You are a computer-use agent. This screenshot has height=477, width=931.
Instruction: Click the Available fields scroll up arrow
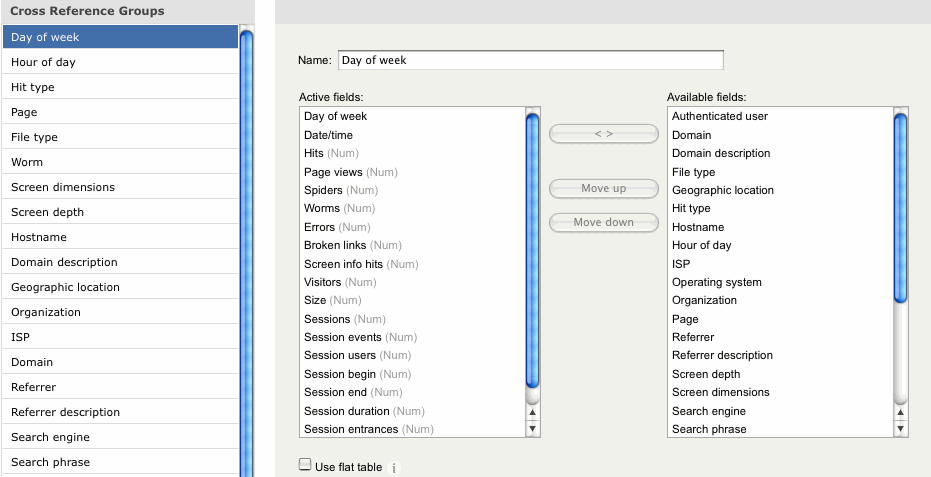pos(901,411)
